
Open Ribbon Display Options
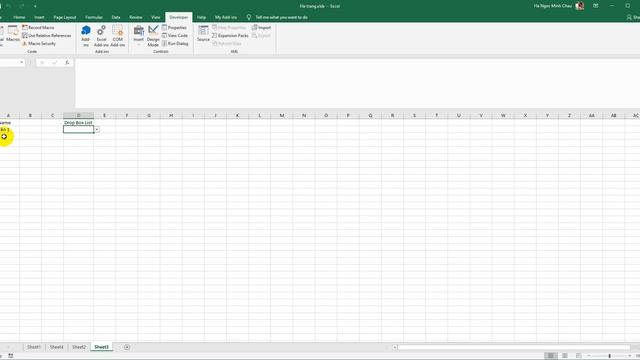tap(596, 6)
